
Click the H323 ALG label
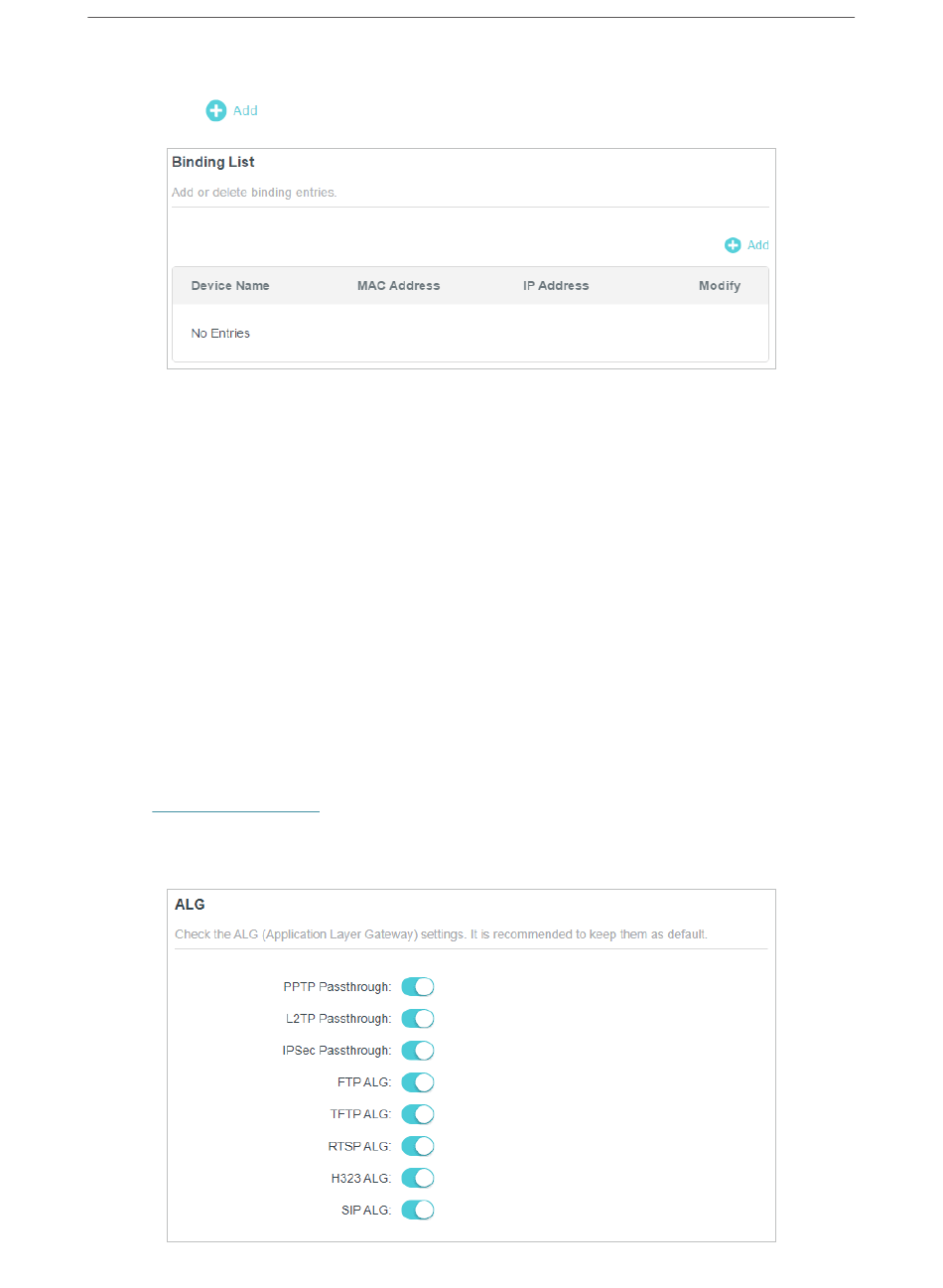[x=361, y=1178]
